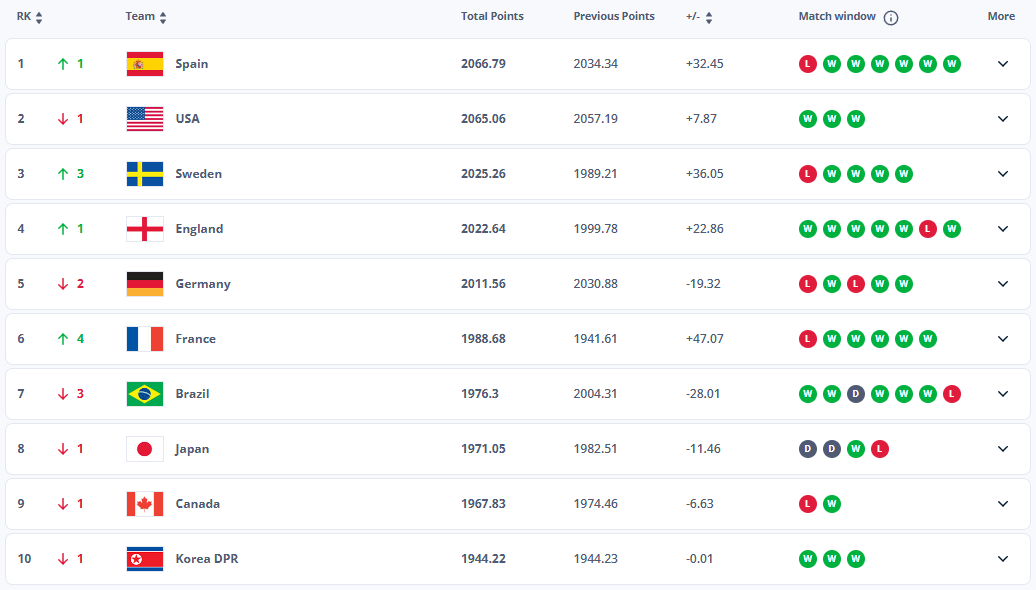Click the Brazil flag icon
Image resolution: width=1036 pixels, height=590 pixels.
145,394
